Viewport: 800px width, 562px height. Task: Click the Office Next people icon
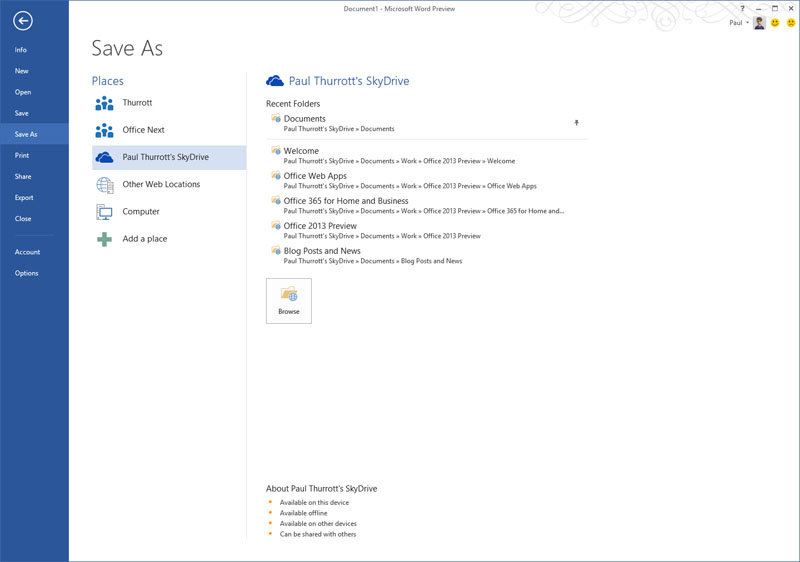click(105, 130)
